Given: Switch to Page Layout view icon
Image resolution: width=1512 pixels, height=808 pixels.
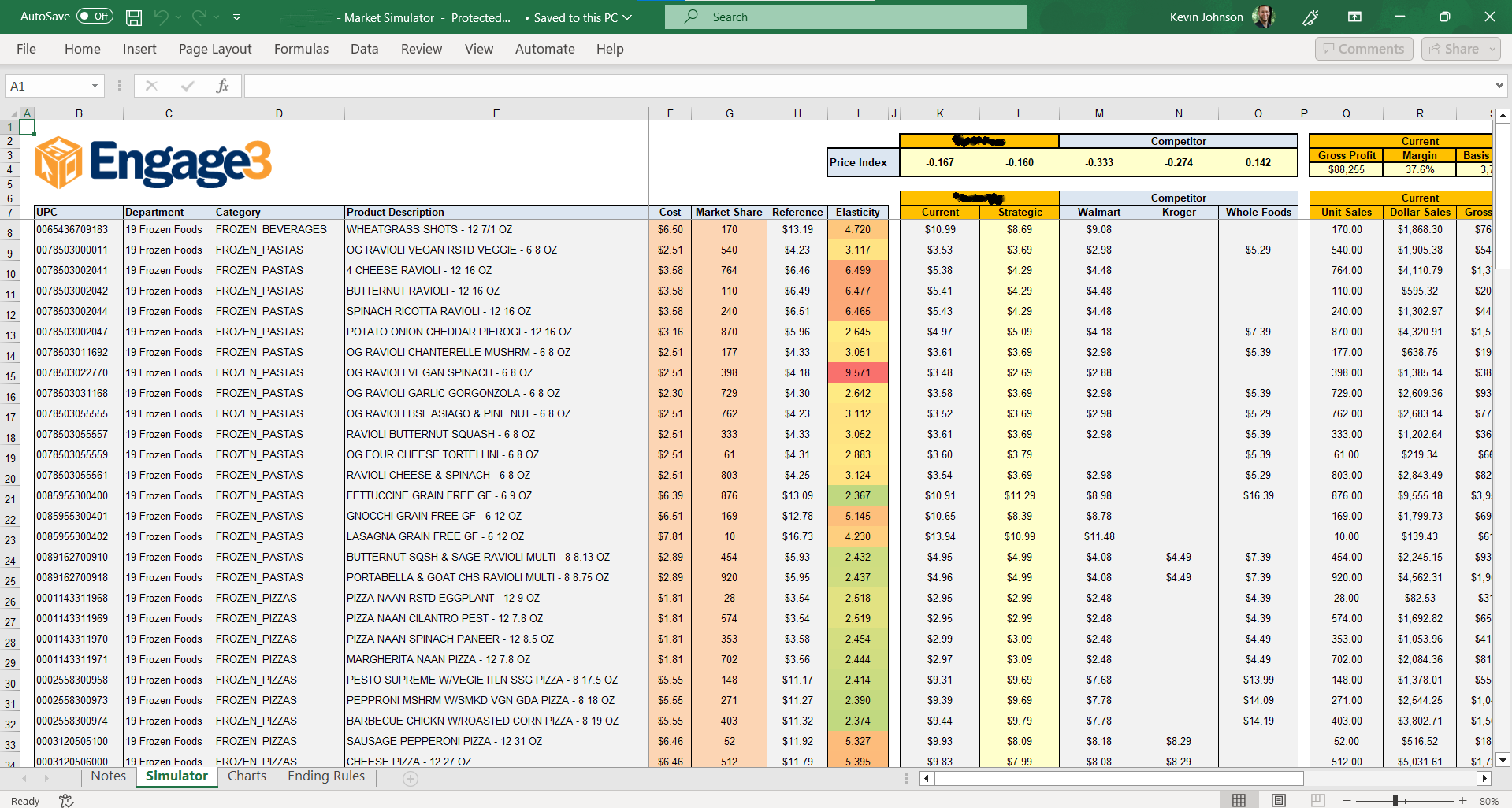Looking at the screenshot, I should click(x=1279, y=800).
